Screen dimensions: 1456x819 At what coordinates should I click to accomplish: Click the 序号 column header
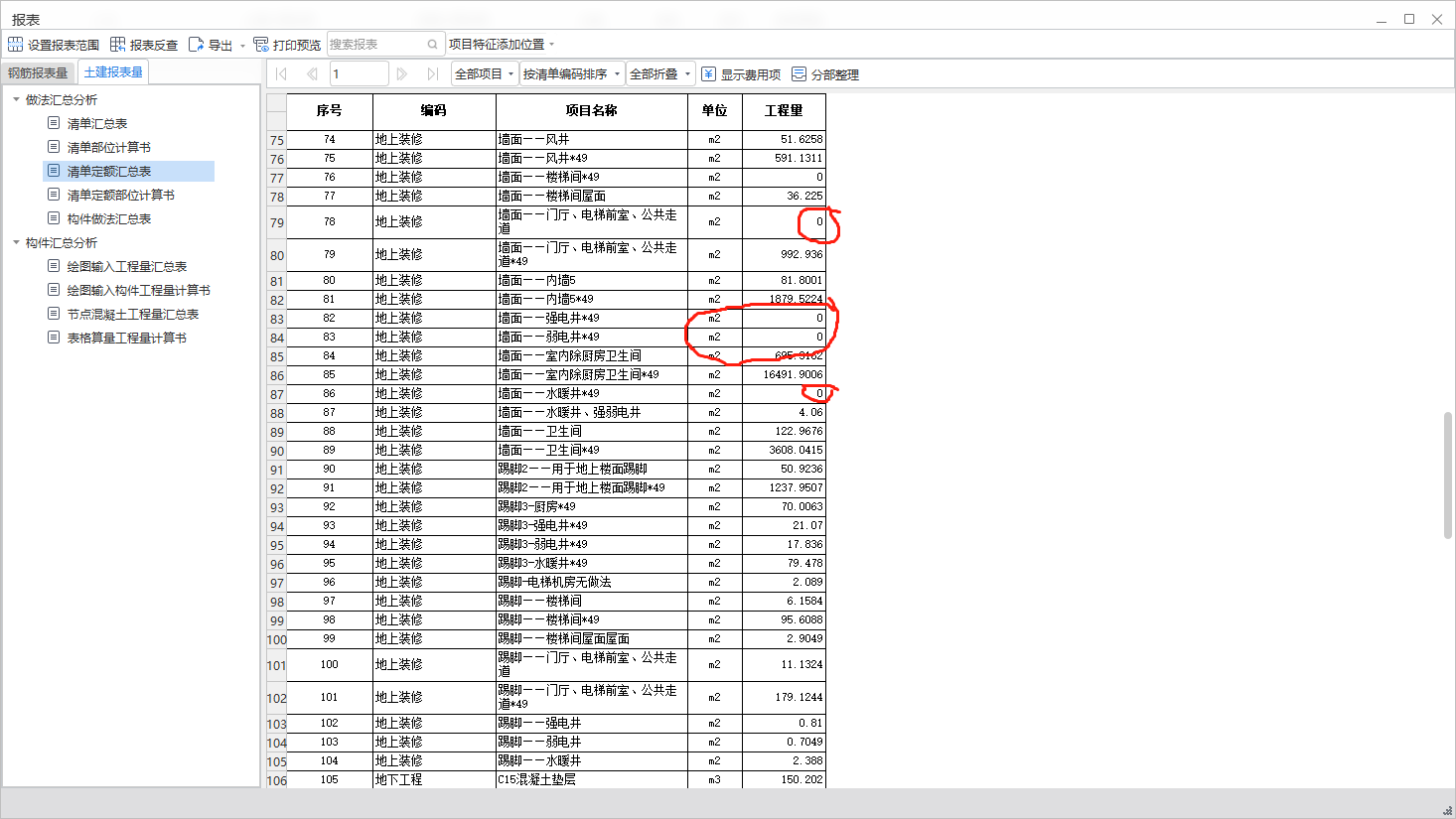click(x=330, y=111)
